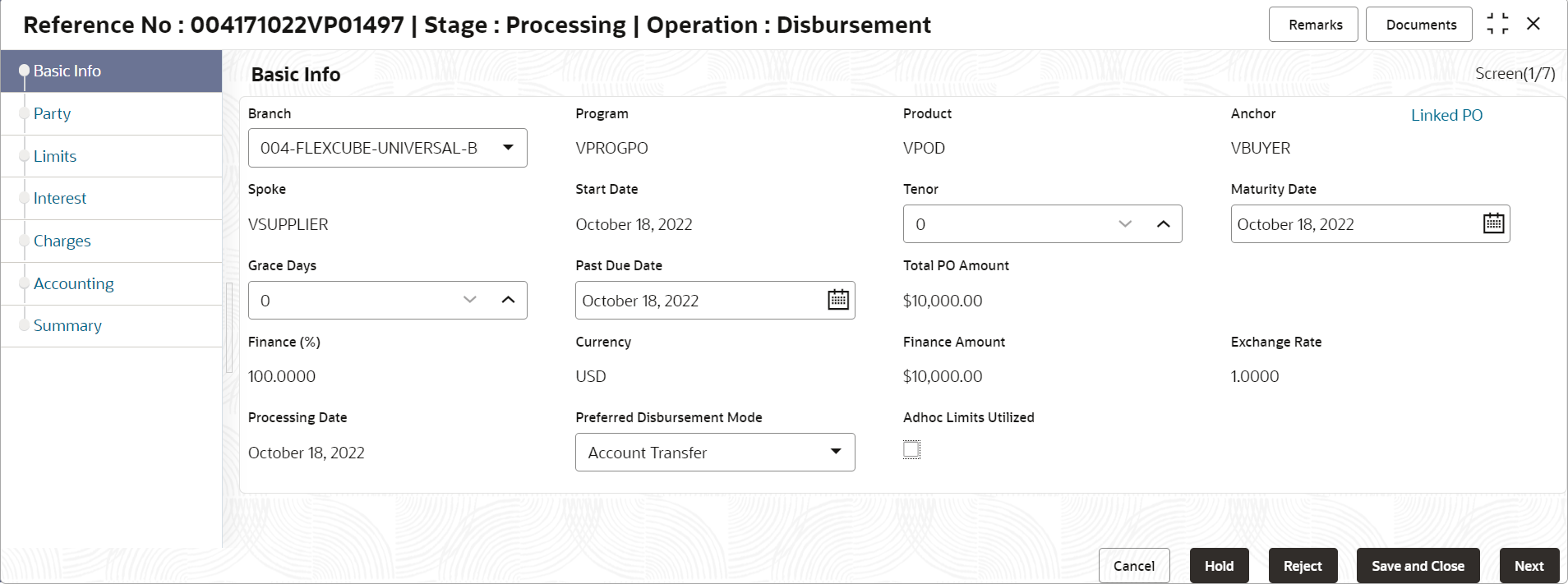
Task: Select the Basic Info step
Action: point(111,71)
